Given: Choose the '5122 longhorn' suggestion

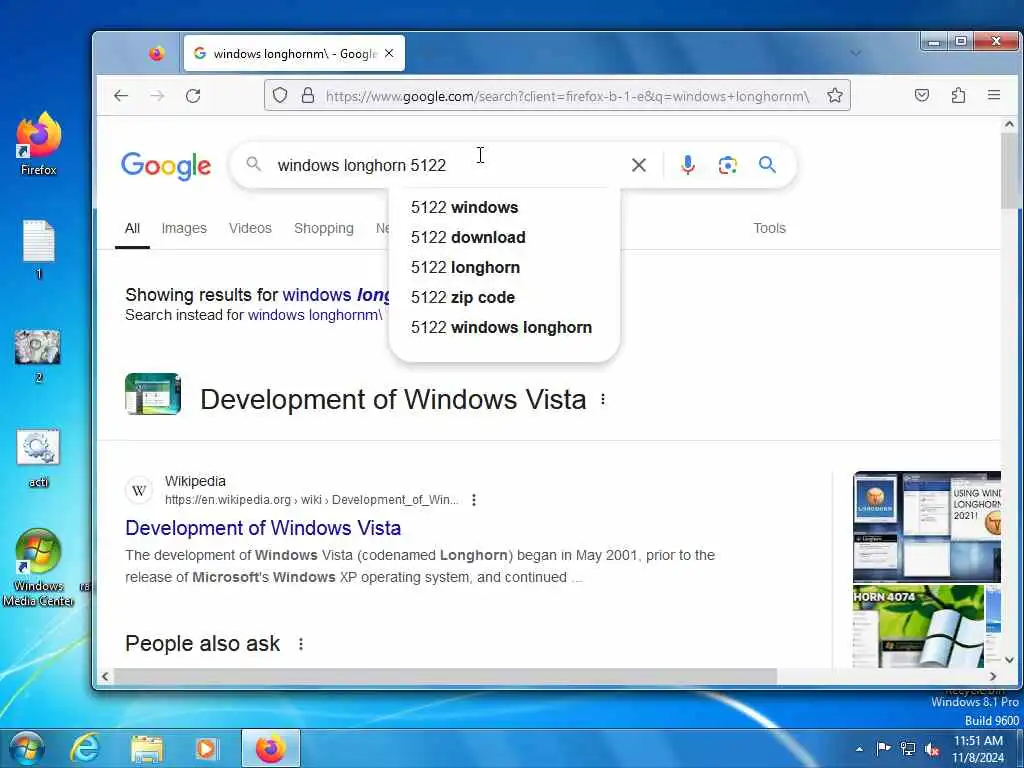Looking at the screenshot, I should [504, 268].
